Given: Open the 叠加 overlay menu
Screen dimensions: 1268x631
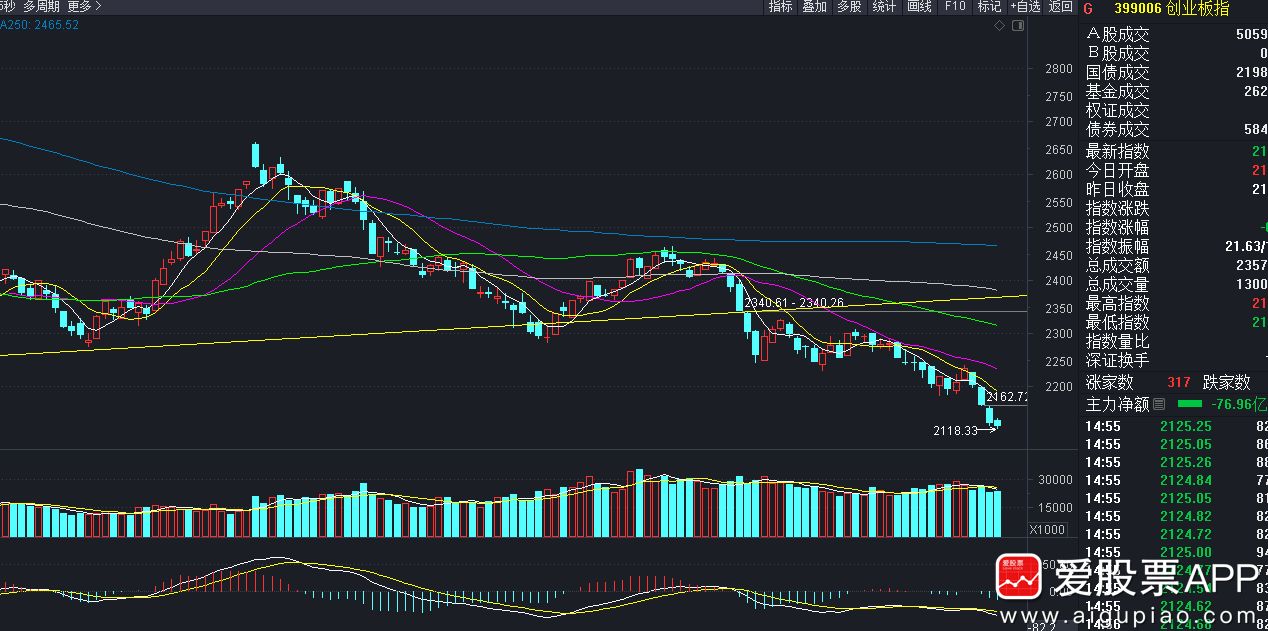Looking at the screenshot, I should [815, 7].
